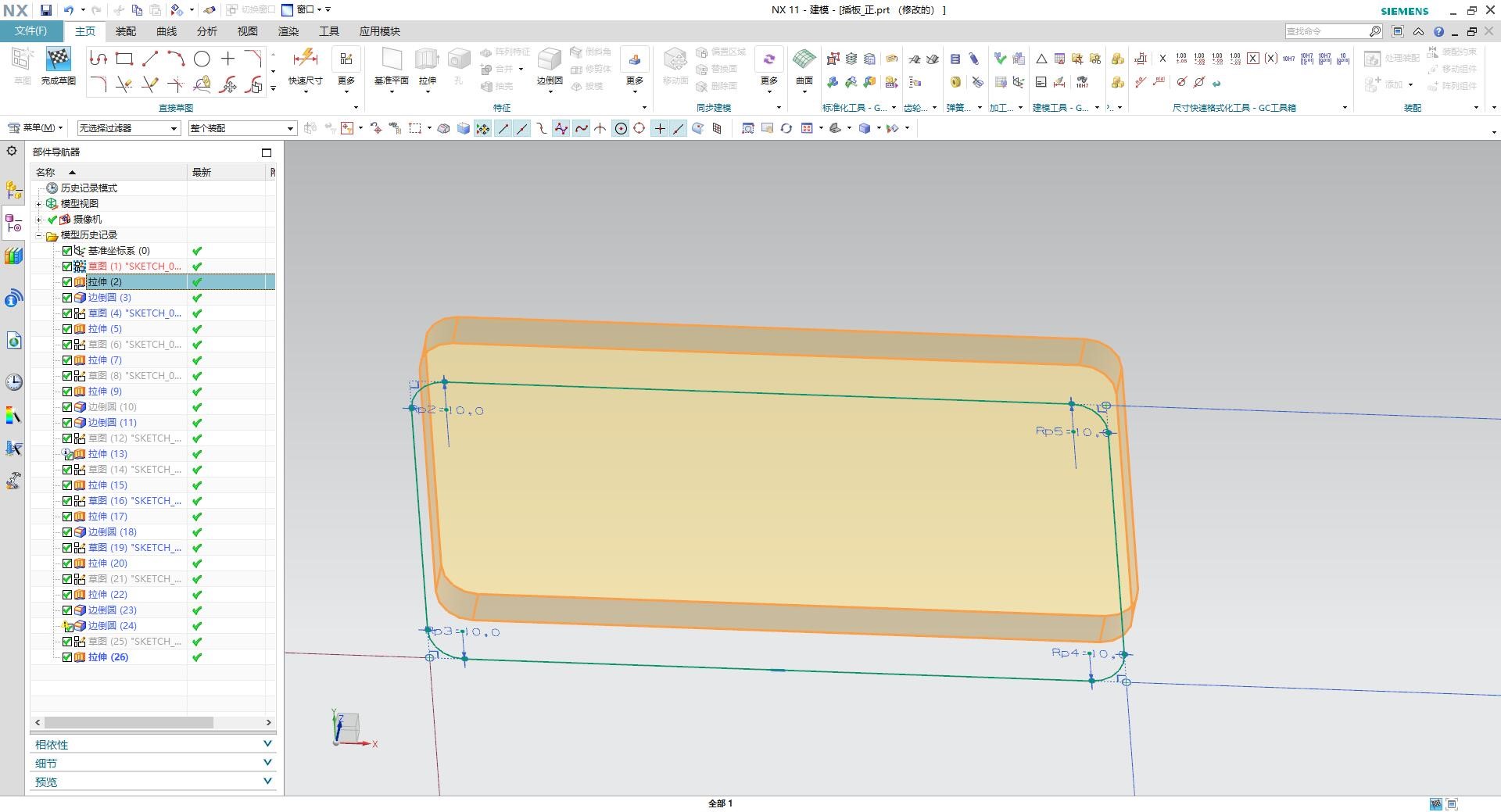Open the 整个装配 scope dropdown
Screen dimensions: 1501x812
pos(242,128)
